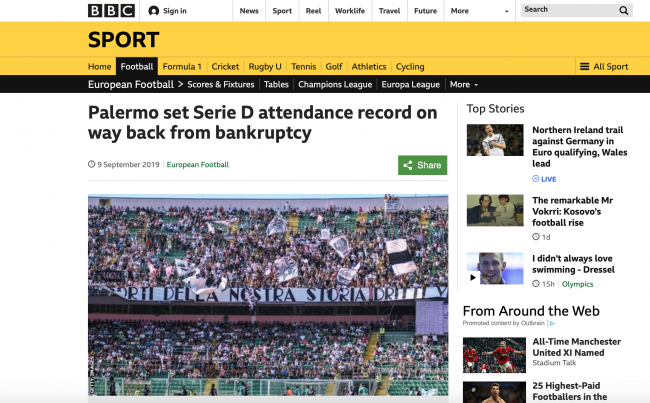Open All-Time Manchester United XI thumbnail
Image resolution: width=650 pixels, height=403 pixels.
(494, 355)
